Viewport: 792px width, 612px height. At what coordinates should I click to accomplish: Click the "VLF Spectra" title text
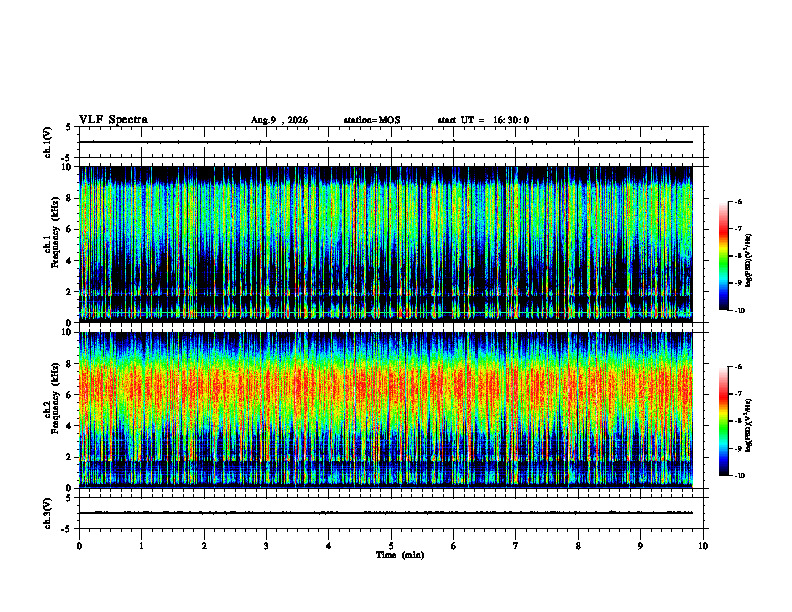(113, 120)
